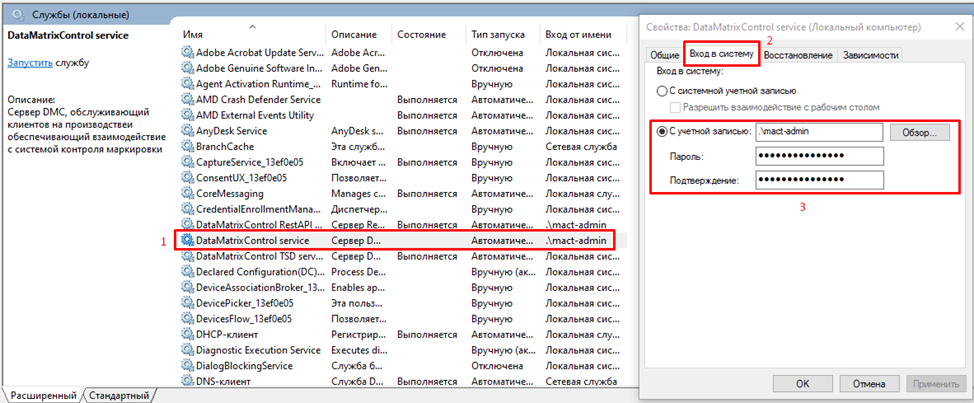Click the DataMatrixControl service gear icon

[188, 240]
